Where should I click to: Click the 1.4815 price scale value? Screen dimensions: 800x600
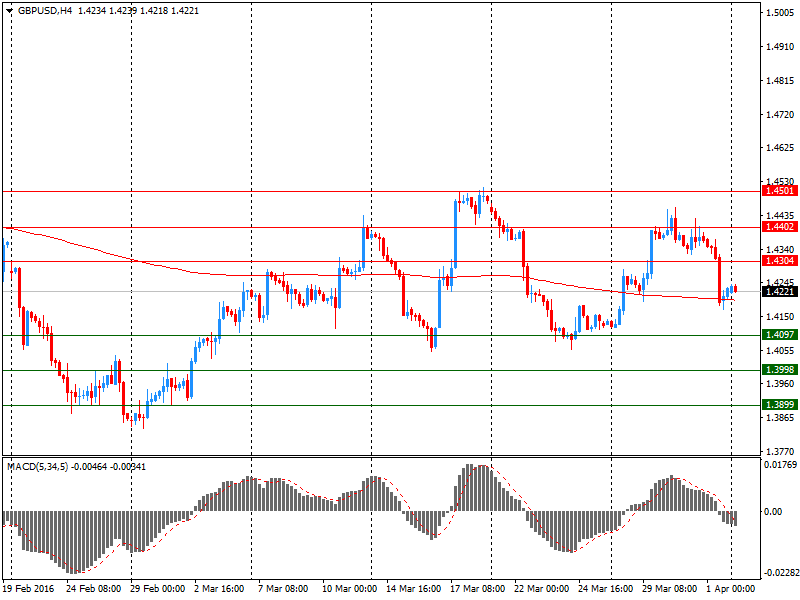[780, 81]
